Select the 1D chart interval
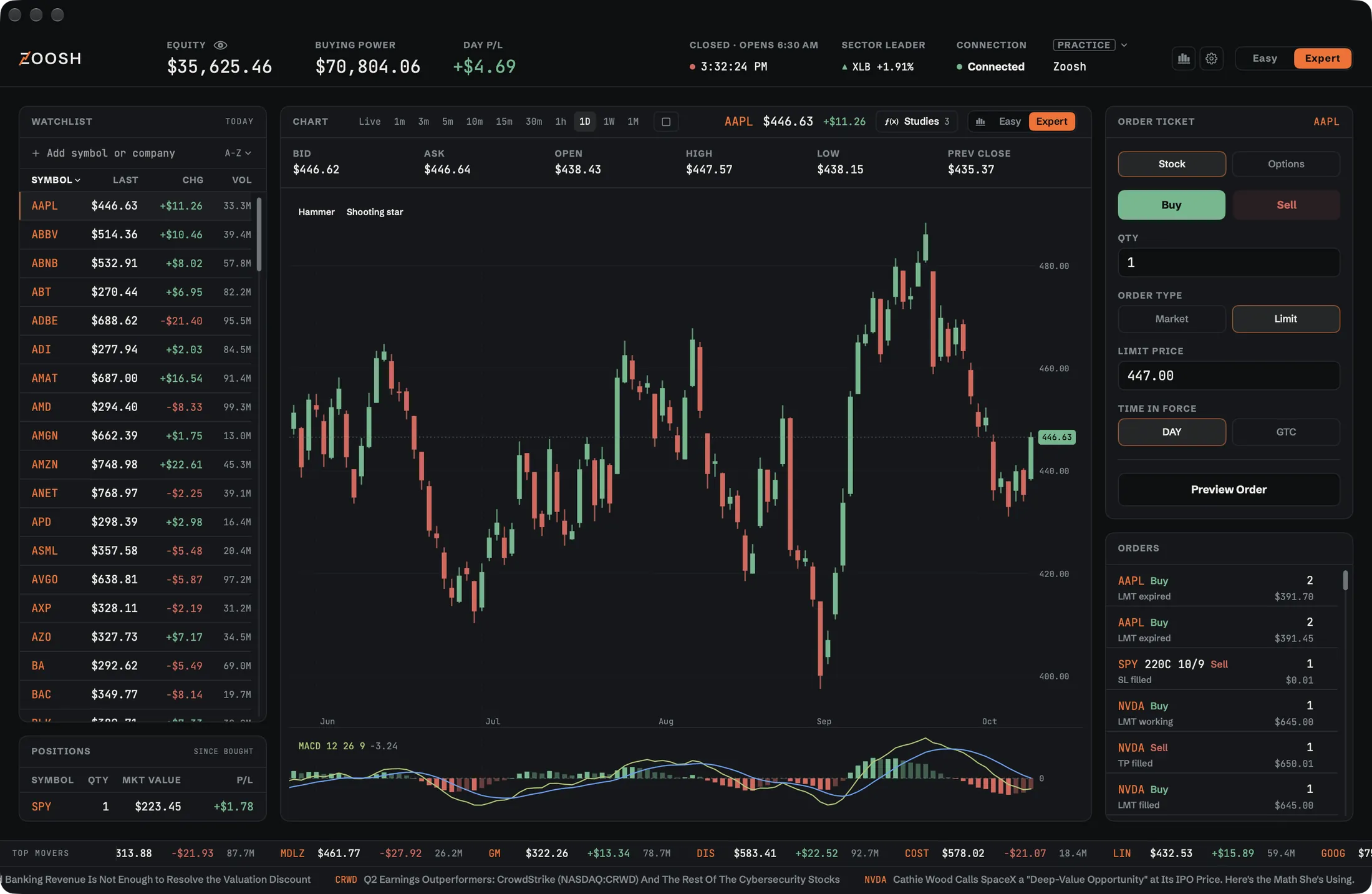Viewport: 1372px width, 894px height. [x=584, y=122]
